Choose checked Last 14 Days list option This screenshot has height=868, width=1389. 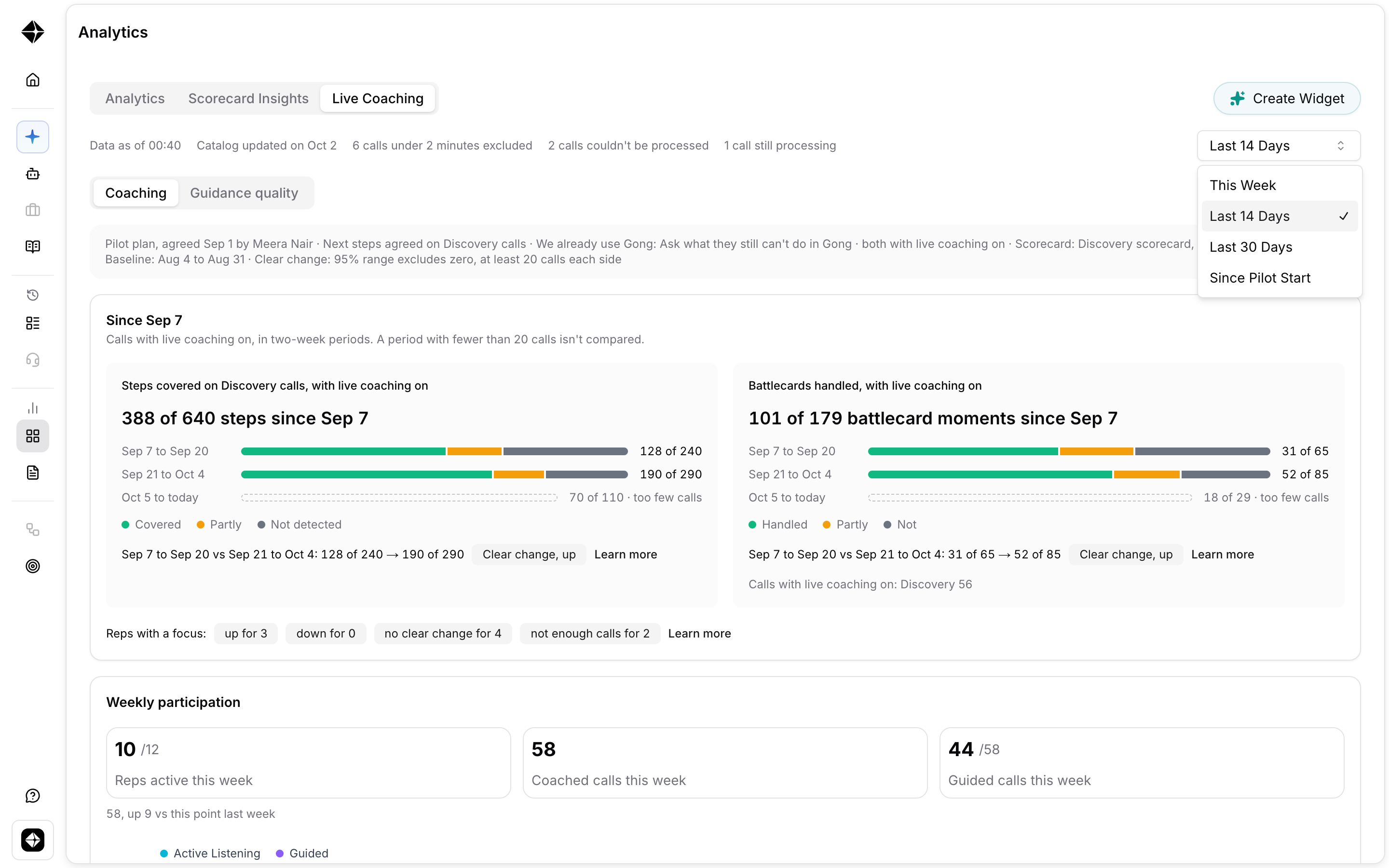[x=1280, y=217]
